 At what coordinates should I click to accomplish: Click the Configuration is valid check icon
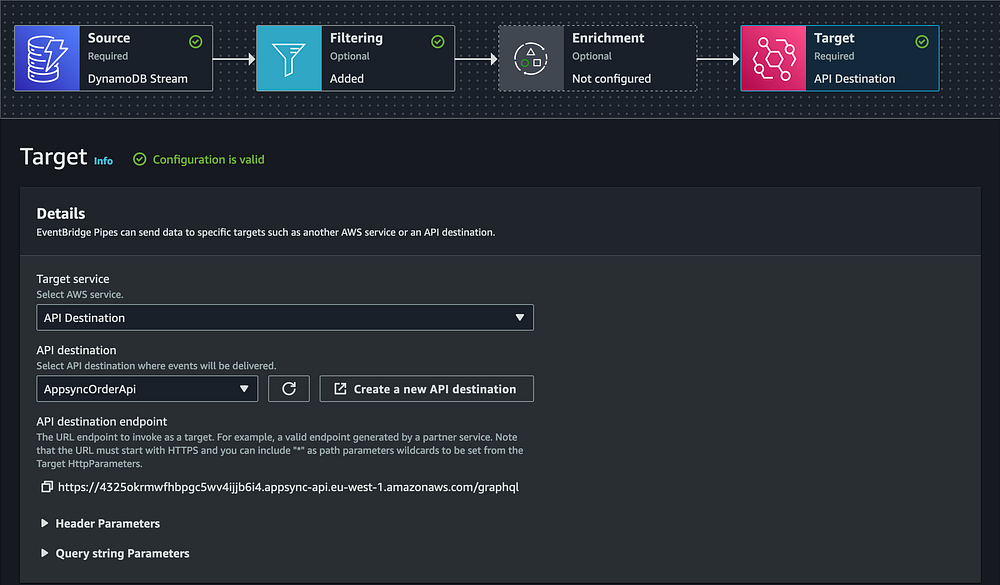coord(140,159)
